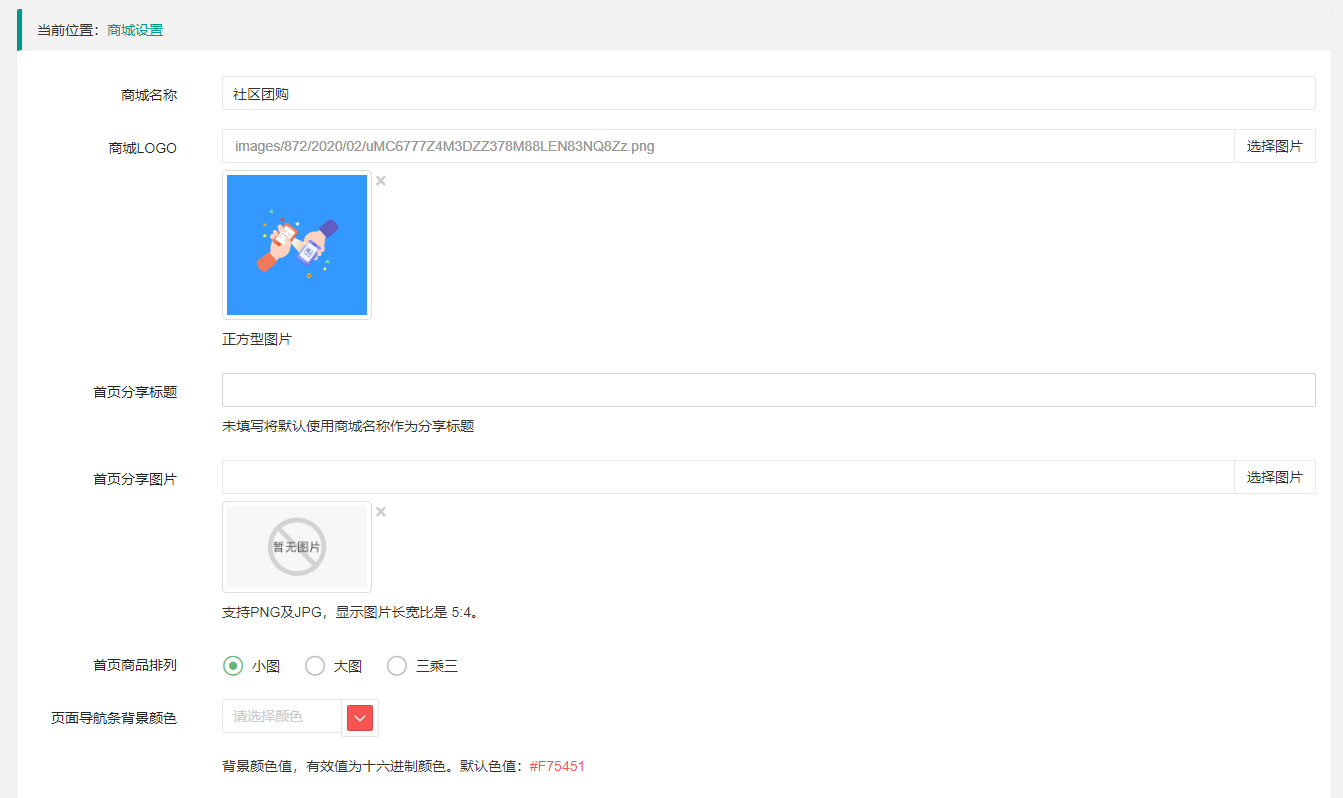Focus the 商城LOGO image path field
The width and height of the screenshot is (1343, 798).
(728, 146)
